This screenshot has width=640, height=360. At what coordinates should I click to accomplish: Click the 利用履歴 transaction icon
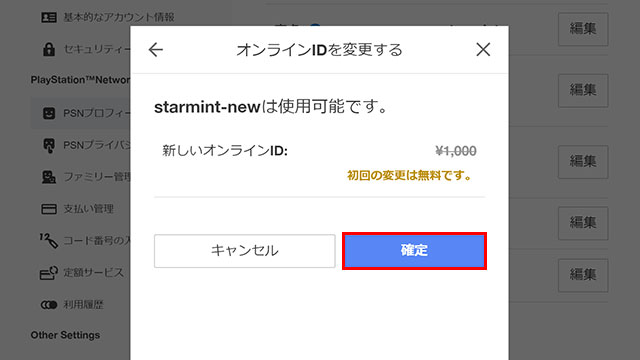pos(49,304)
